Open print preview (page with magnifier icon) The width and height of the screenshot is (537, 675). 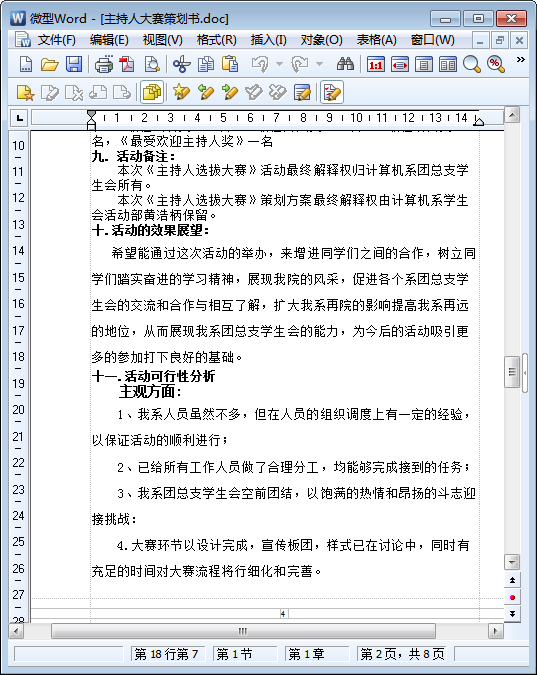(x=152, y=64)
